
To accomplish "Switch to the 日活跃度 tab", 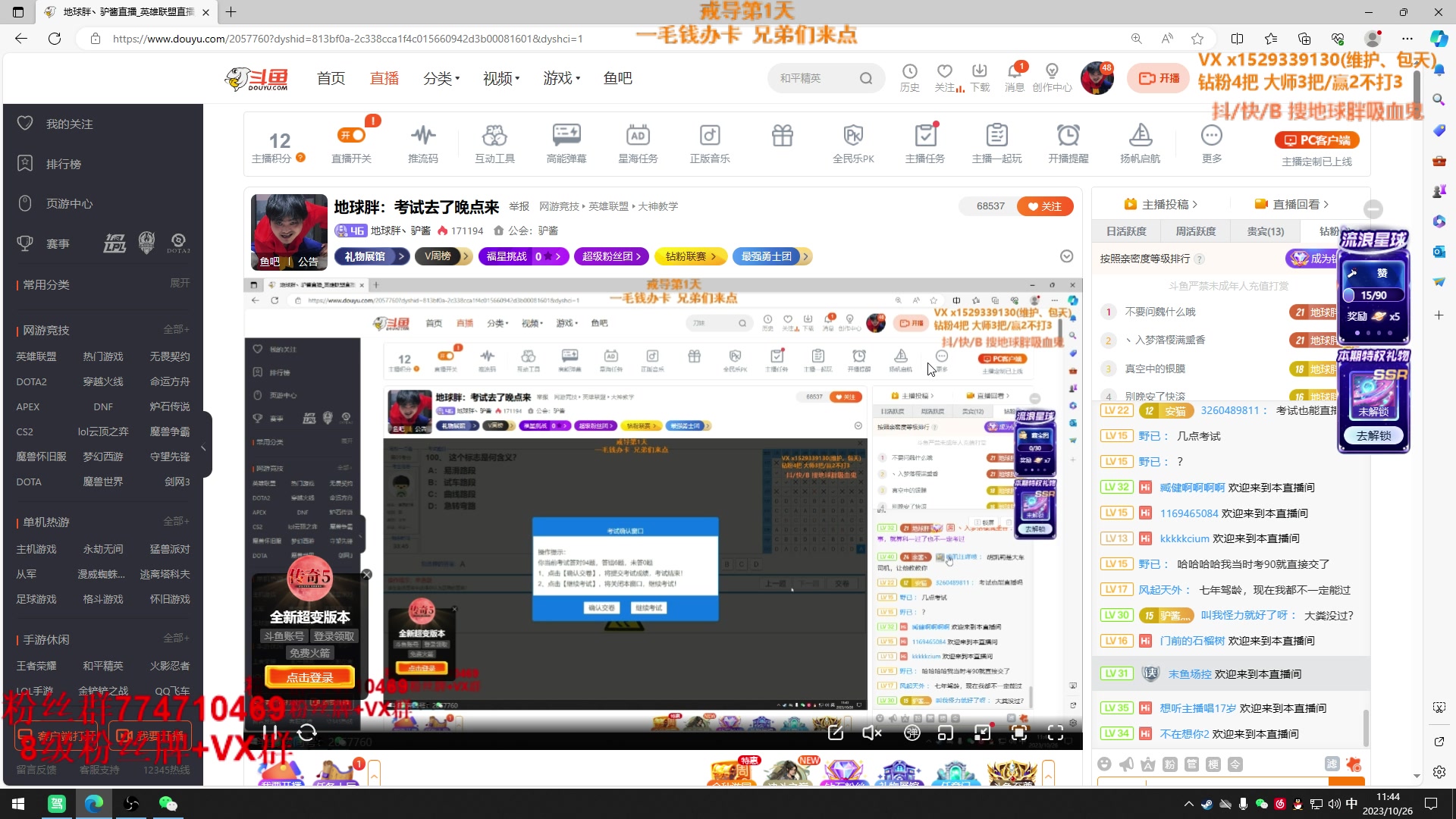I will [1126, 231].
